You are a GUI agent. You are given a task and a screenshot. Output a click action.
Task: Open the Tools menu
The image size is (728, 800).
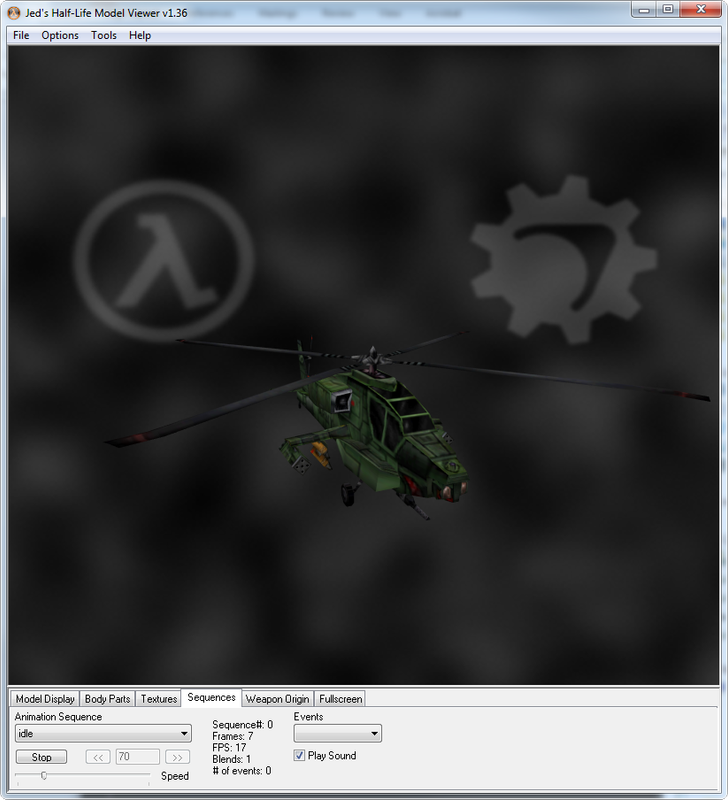click(104, 35)
